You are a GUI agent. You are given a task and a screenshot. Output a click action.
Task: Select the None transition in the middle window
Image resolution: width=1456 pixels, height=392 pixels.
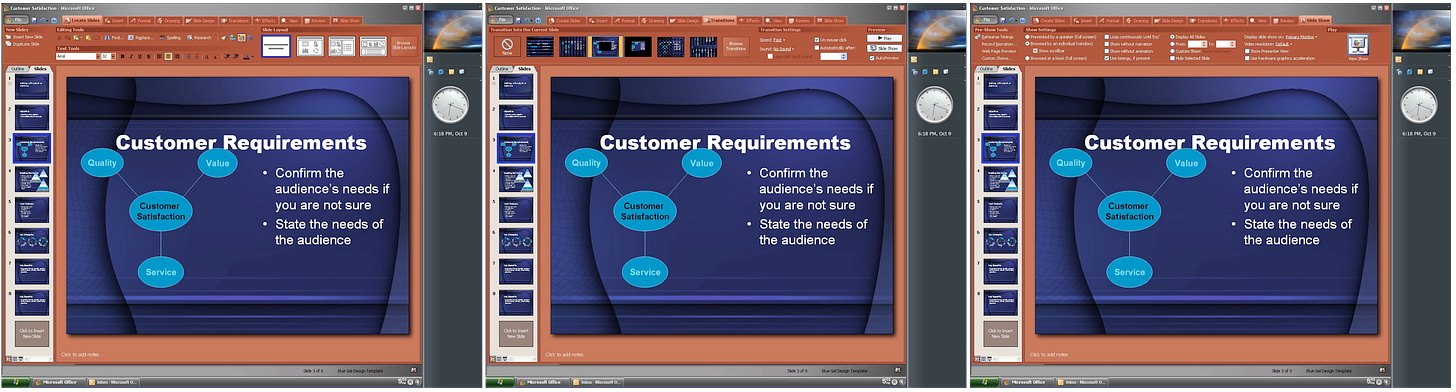click(507, 47)
